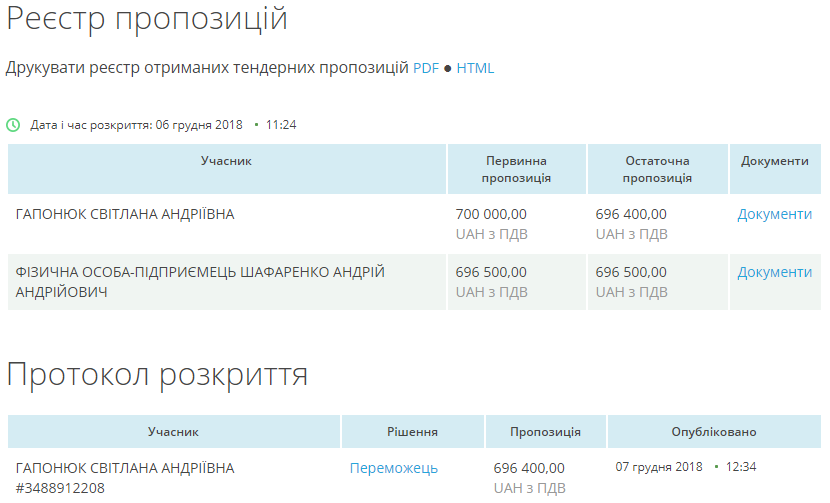Click the Учасник header in proposals register table

coord(226,161)
